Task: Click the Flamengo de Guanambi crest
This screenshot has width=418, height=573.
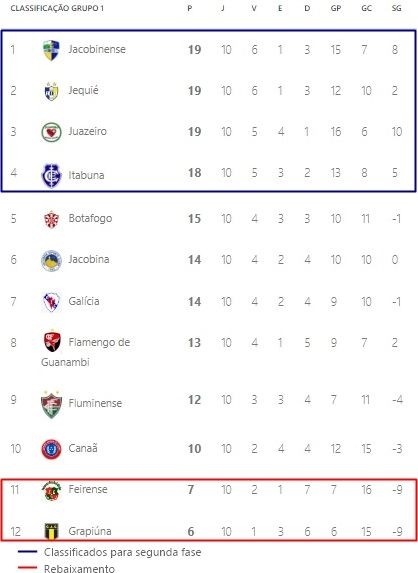Action: [x=52, y=342]
